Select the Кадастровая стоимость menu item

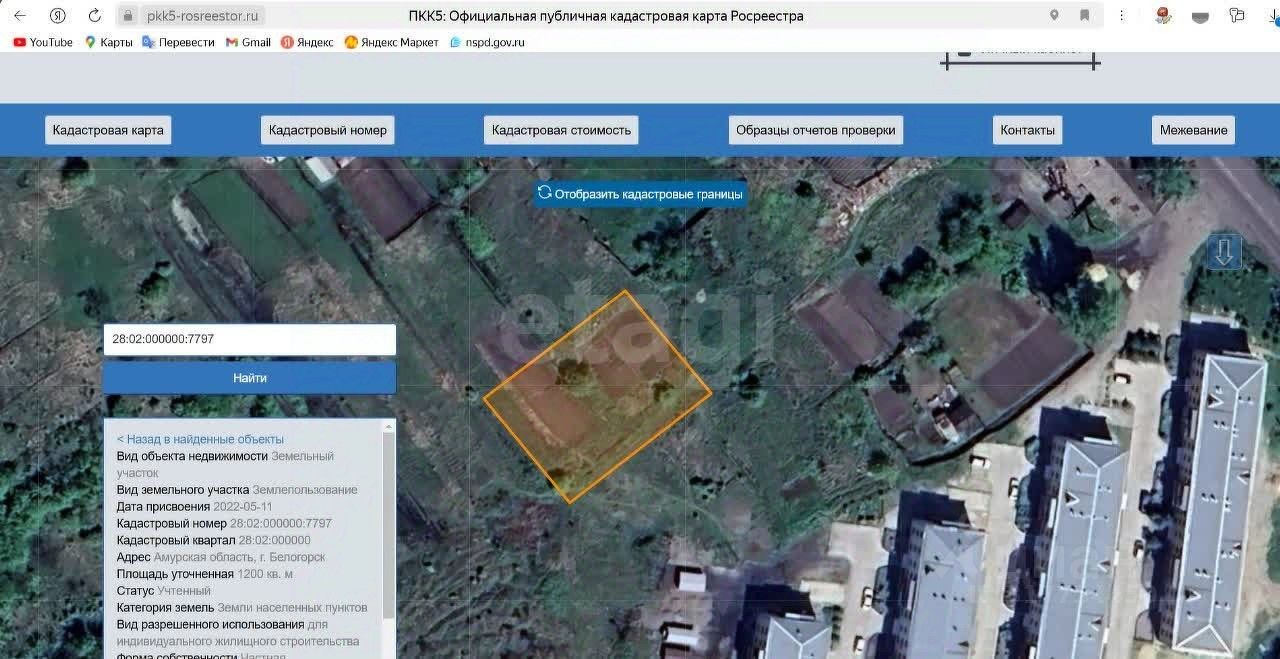pos(561,130)
